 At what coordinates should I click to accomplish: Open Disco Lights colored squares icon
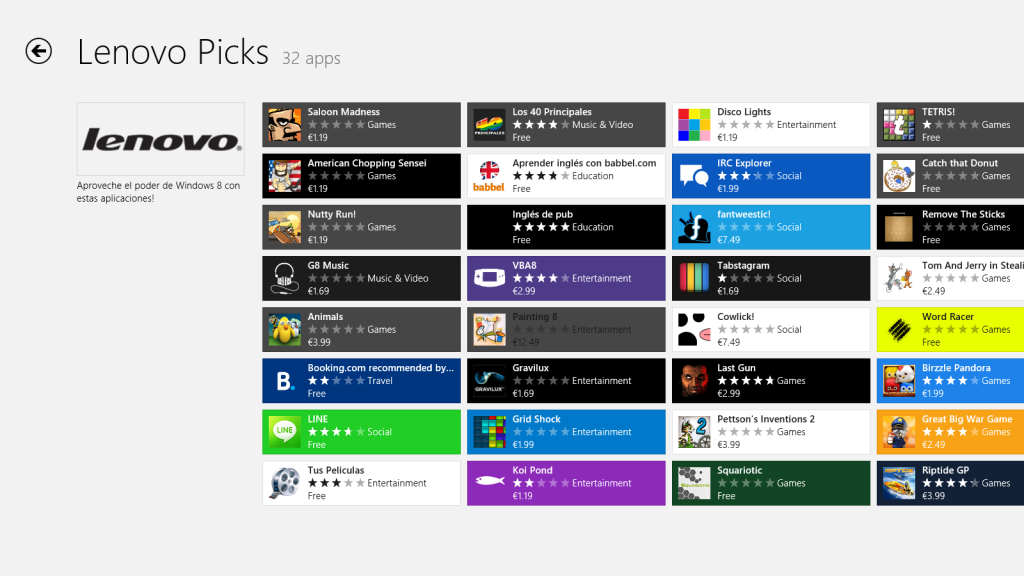pos(694,125)
